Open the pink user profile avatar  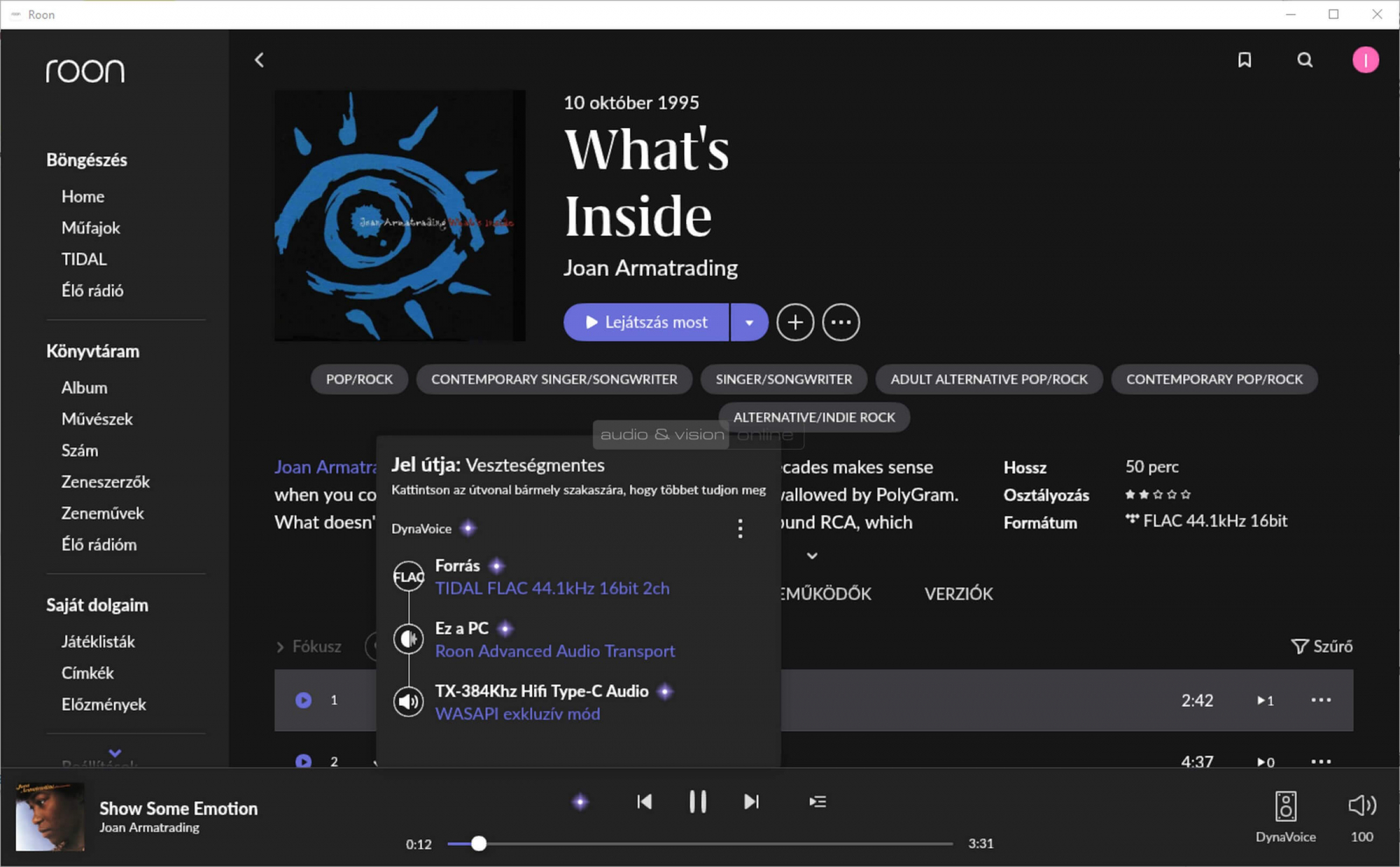1365,60
